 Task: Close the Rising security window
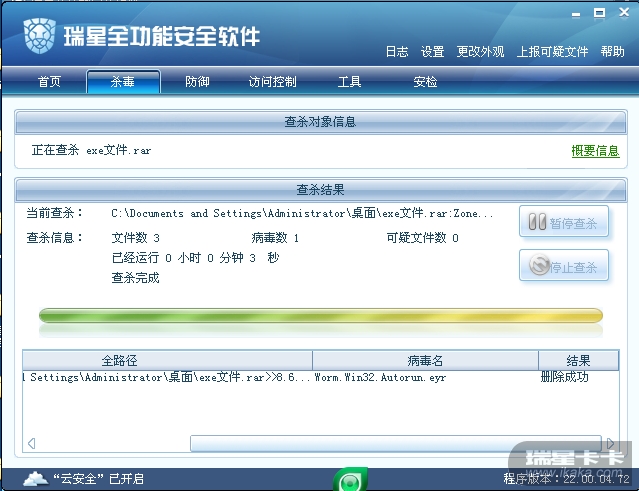(624, 13)
